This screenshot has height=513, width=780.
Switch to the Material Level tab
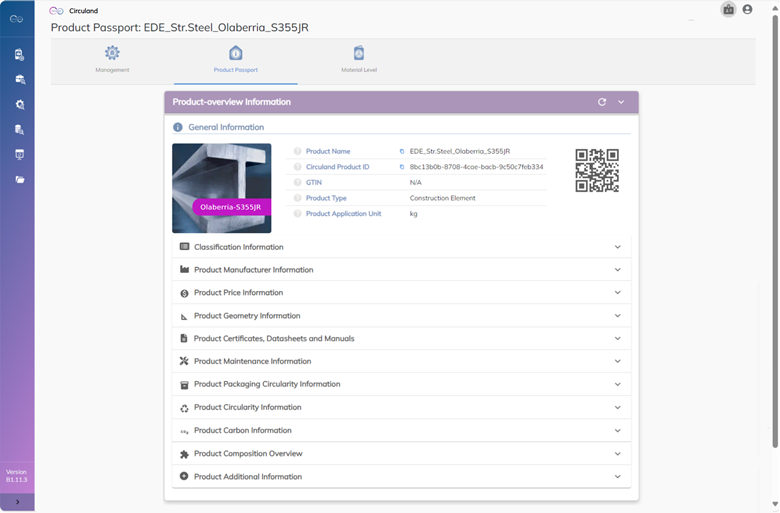tap(358, 59)
